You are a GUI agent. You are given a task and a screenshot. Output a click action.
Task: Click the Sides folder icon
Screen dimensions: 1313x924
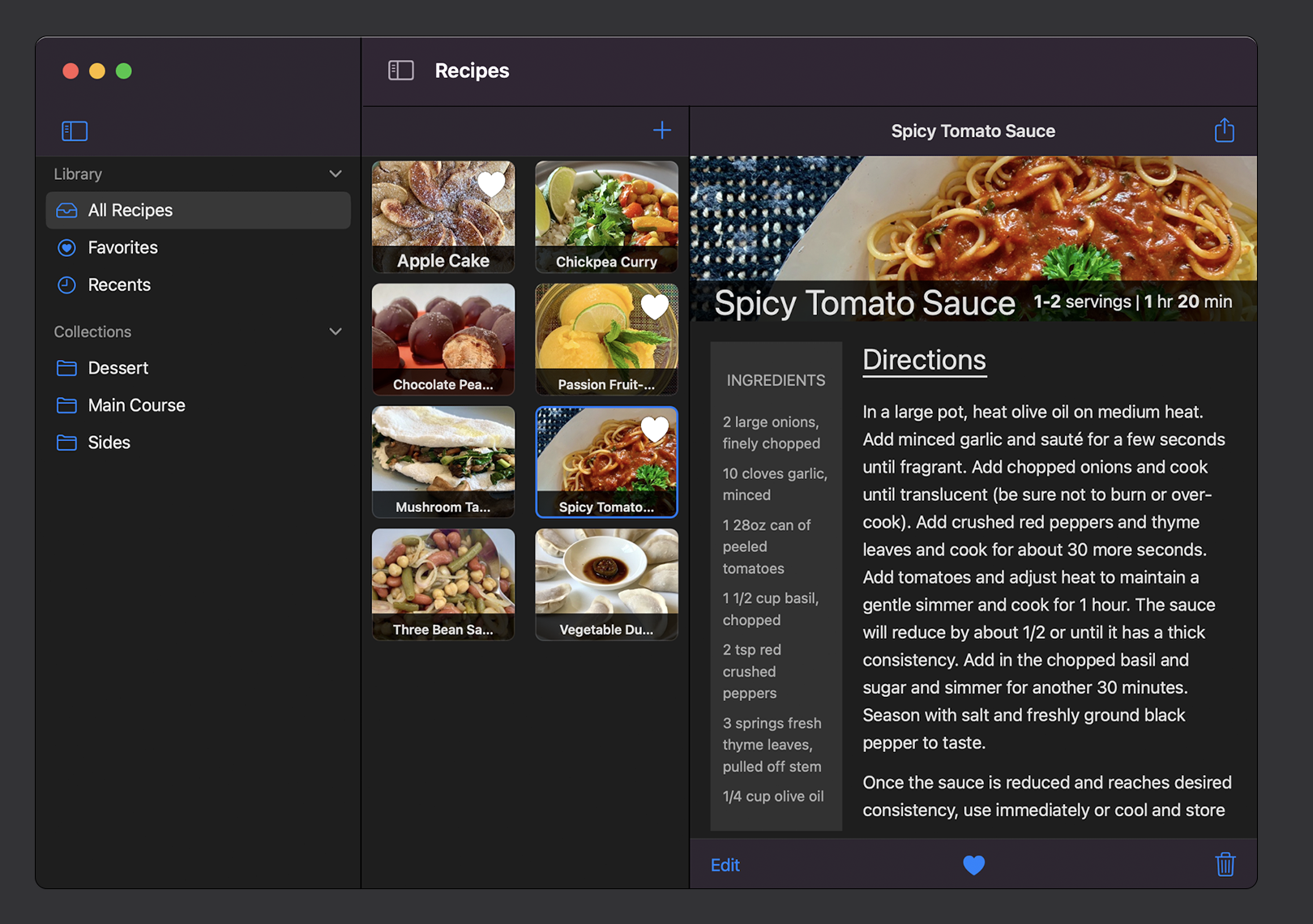(x=67, y=443)
